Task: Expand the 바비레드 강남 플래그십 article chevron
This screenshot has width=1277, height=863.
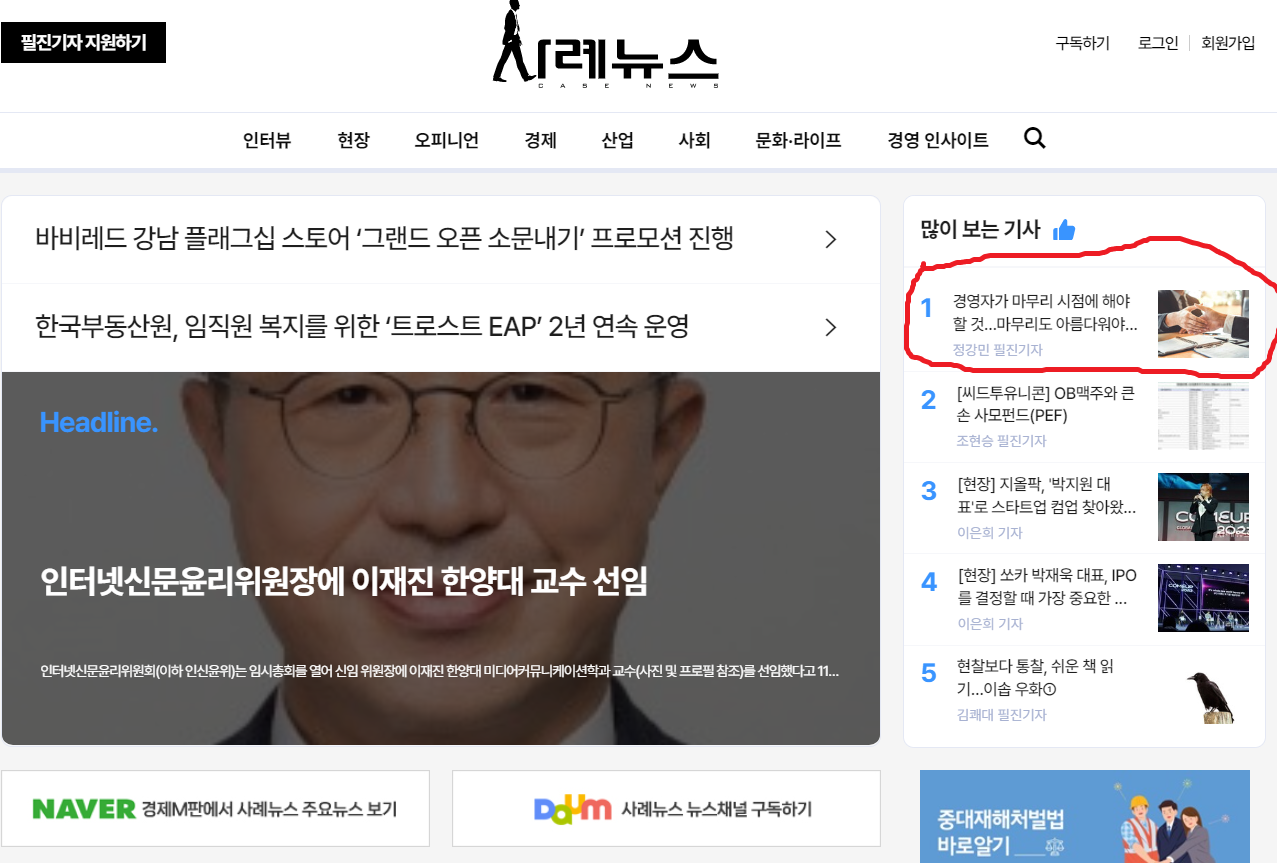Action: (x=829, y=239)
